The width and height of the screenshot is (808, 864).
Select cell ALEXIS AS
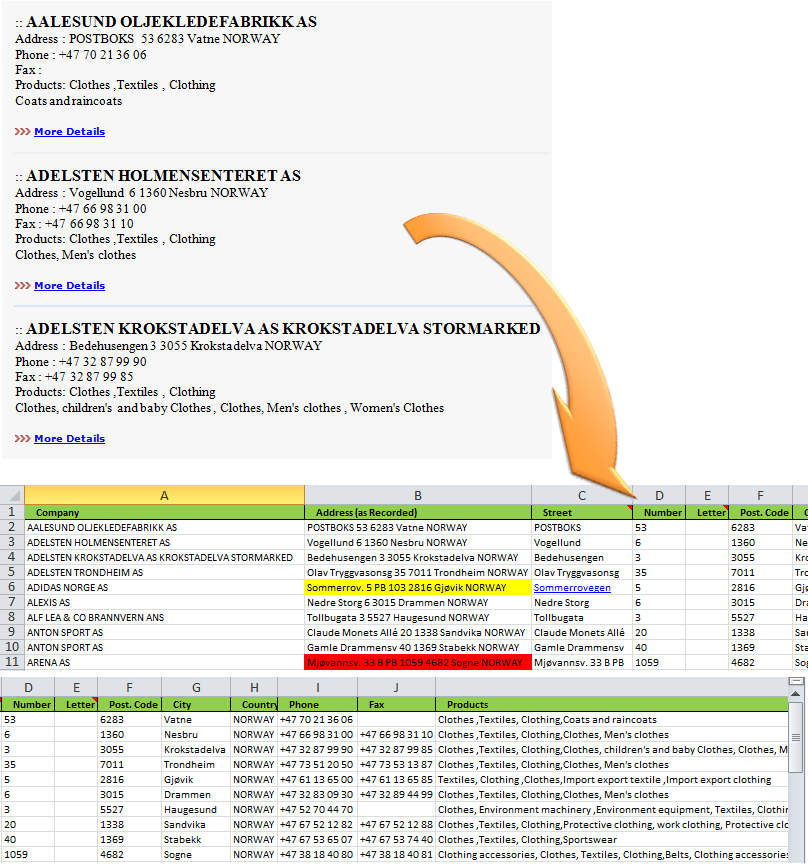click(164, 602)
